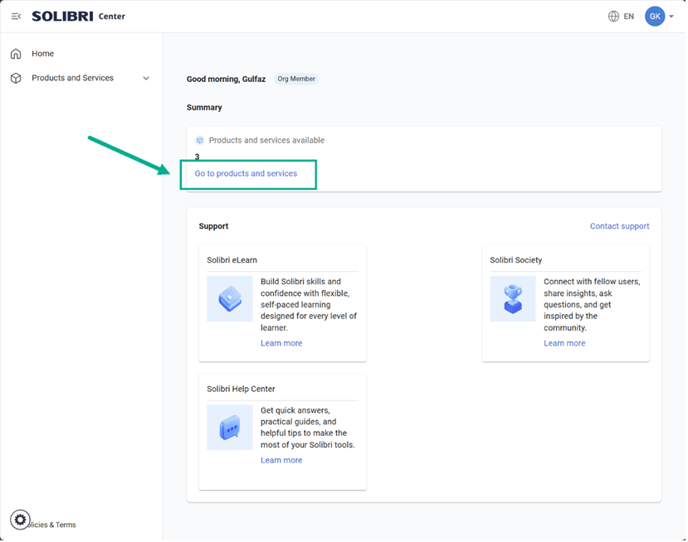688x542 pixels.
Task: Click the Products and Services cube icon
Action: (x=16, y=78)
